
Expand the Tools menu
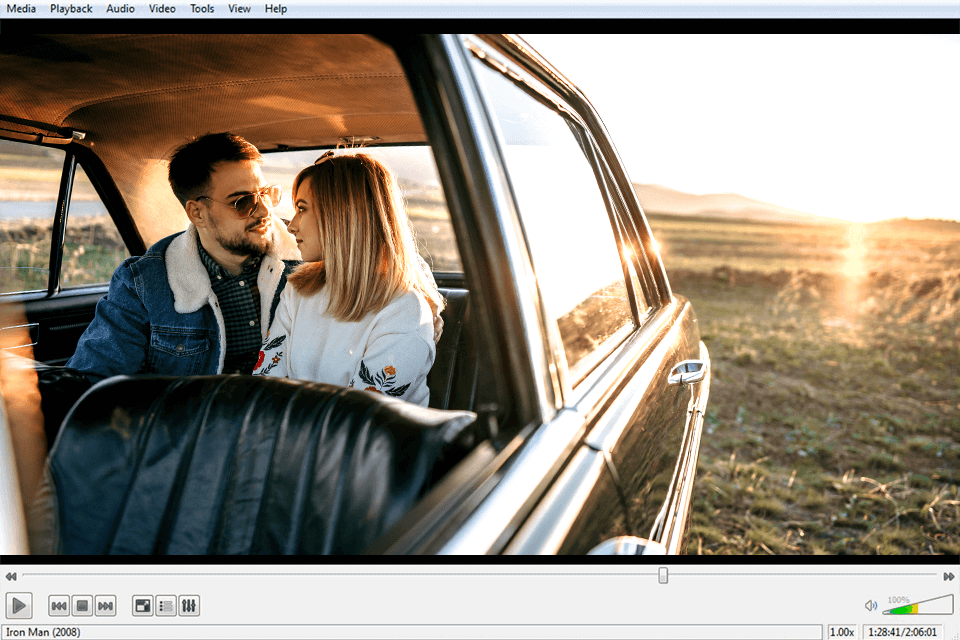click(x=202, y=9)
